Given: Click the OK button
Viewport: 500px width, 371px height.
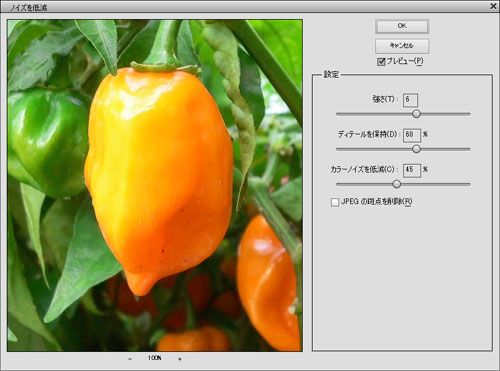Looking at the screenshot, I should click(402, 26).
